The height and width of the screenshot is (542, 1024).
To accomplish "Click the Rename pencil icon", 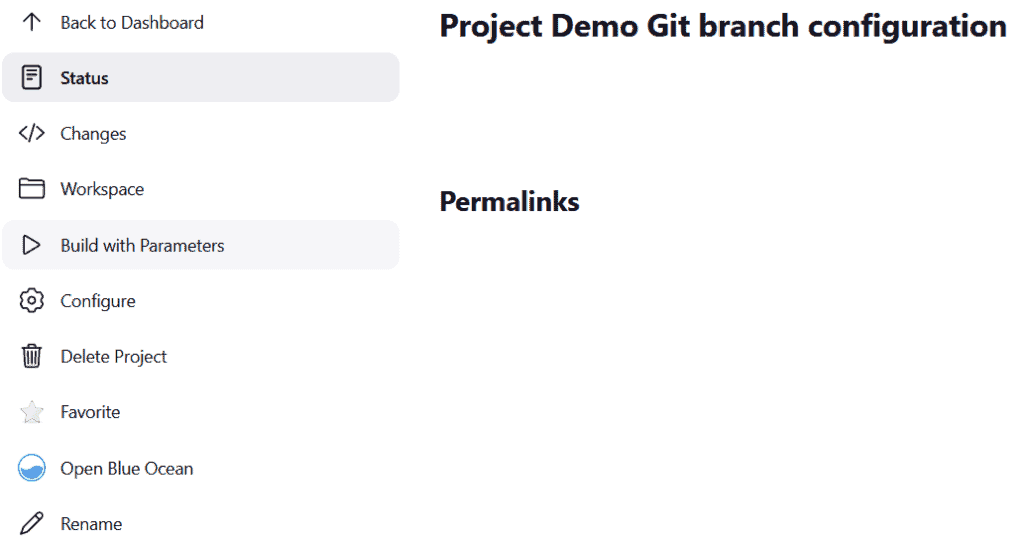I will tap(31, 523).
